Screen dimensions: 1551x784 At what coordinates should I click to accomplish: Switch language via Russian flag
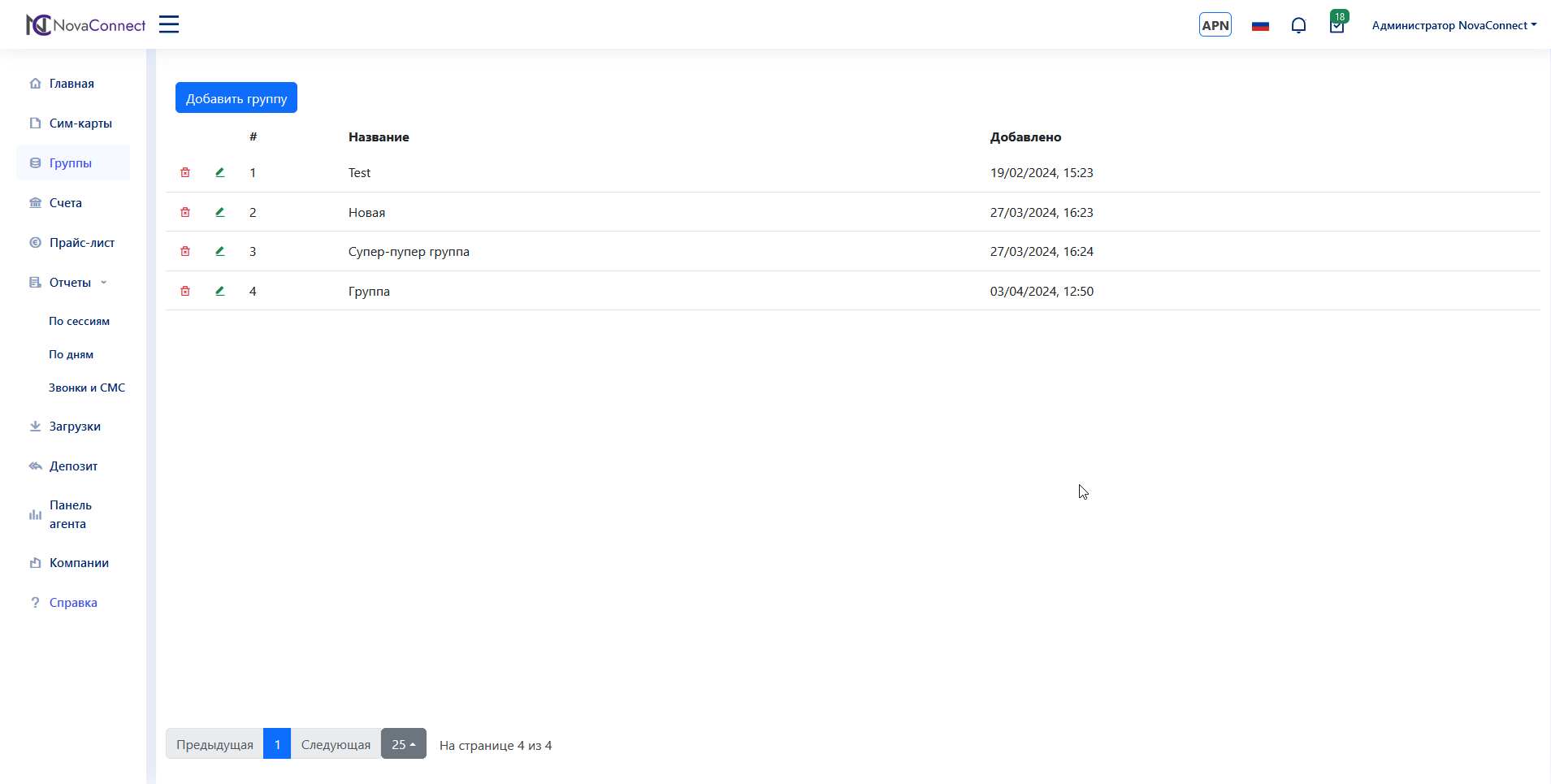click(1260, 26)
